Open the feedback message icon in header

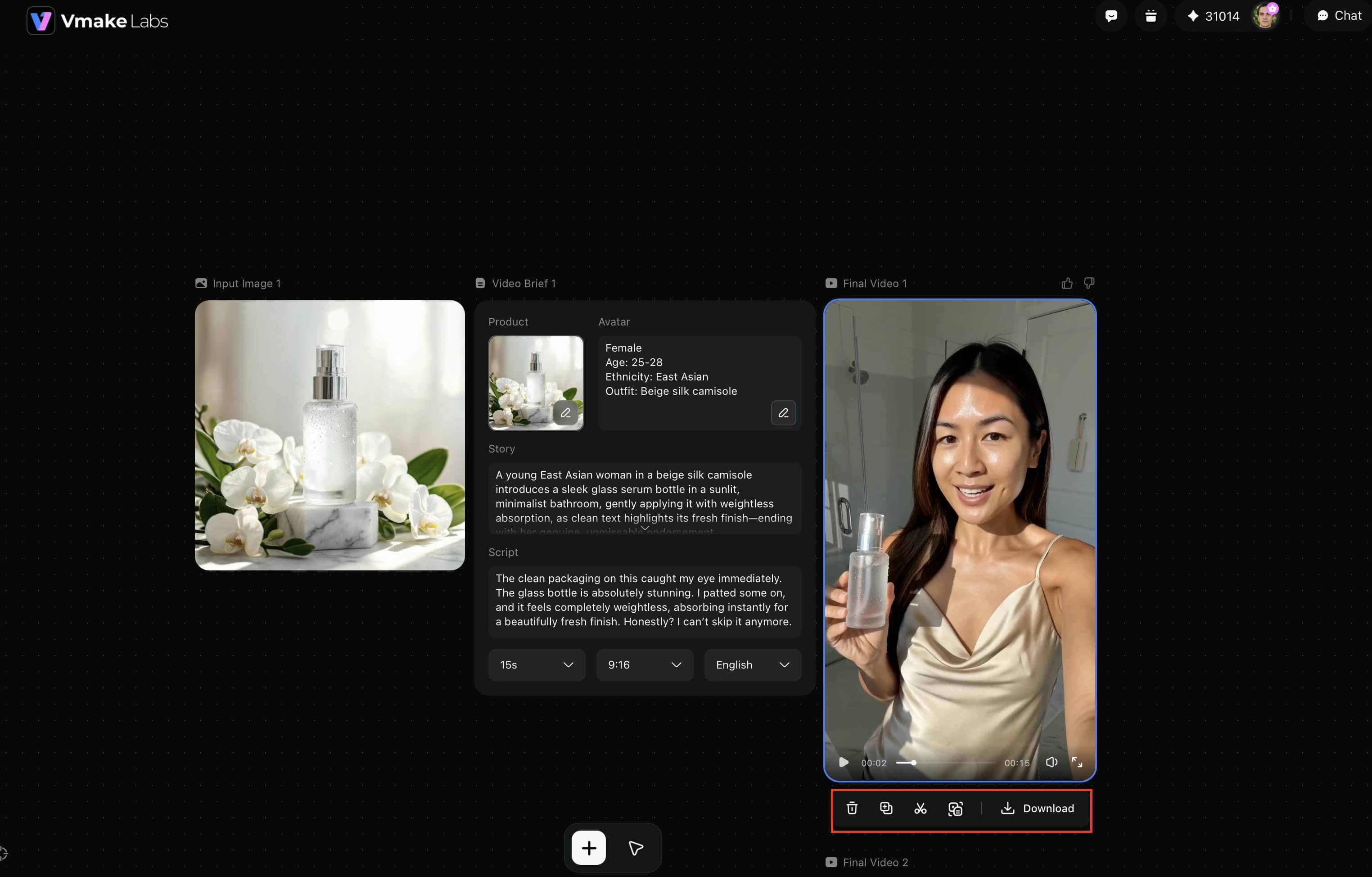(1111, 16)
